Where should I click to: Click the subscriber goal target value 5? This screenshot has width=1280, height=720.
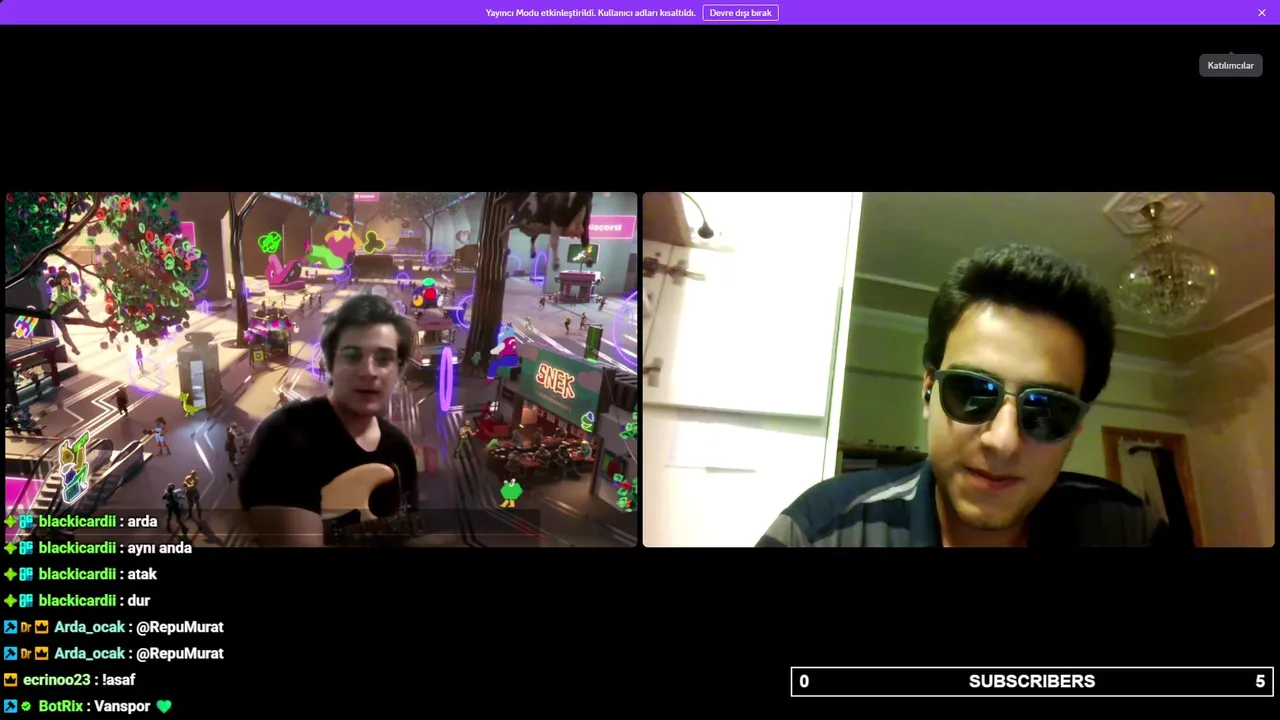pyautogui.click(x=1260, y=681)
